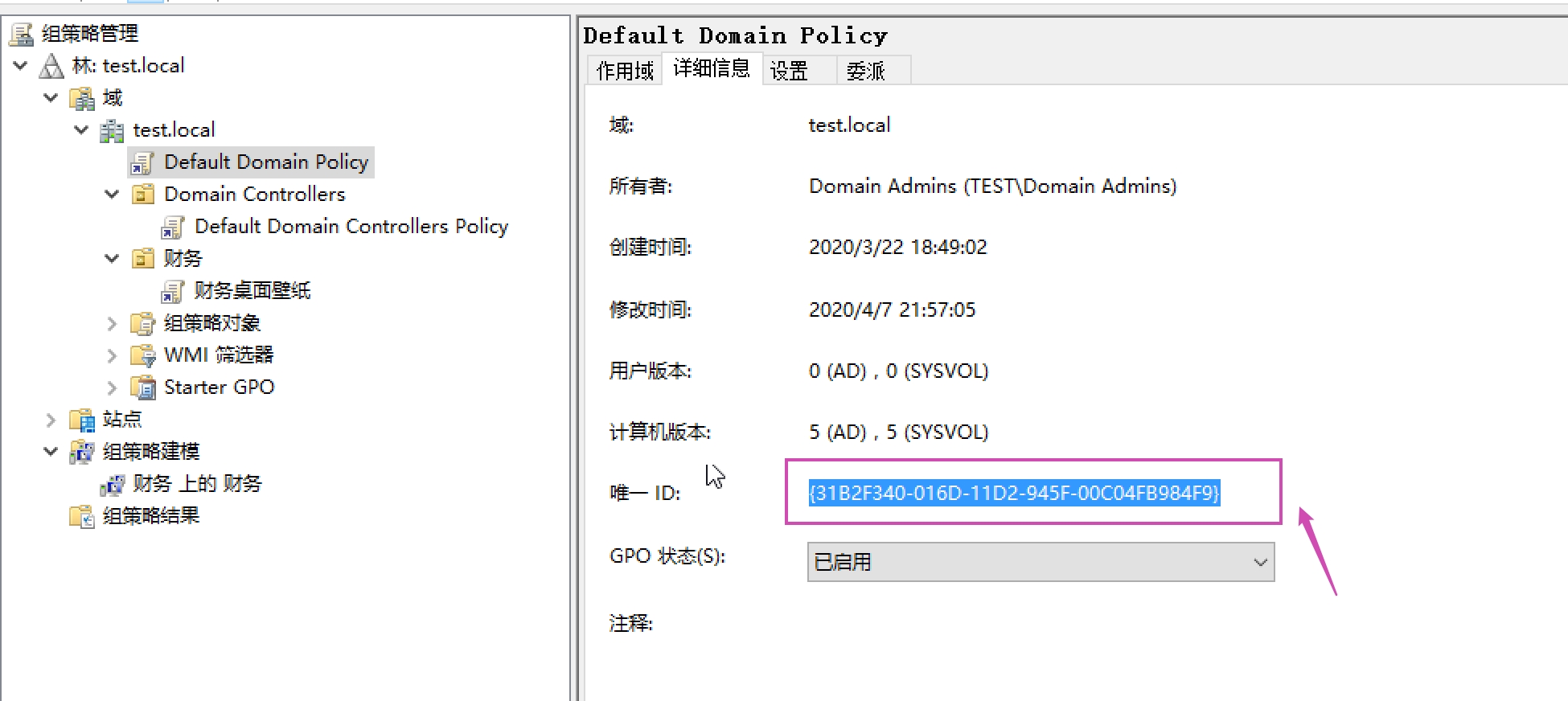The width and height of the screenshot is (1568, 701).
Task: Switch to the 作用域 tab
Action: [x=625, y=71]
